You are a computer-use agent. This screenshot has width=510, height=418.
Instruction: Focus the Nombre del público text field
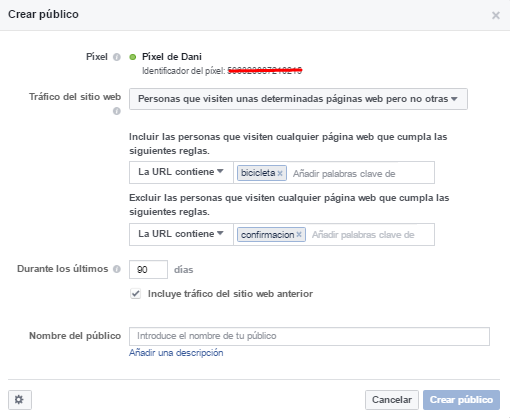click(309, 336)
